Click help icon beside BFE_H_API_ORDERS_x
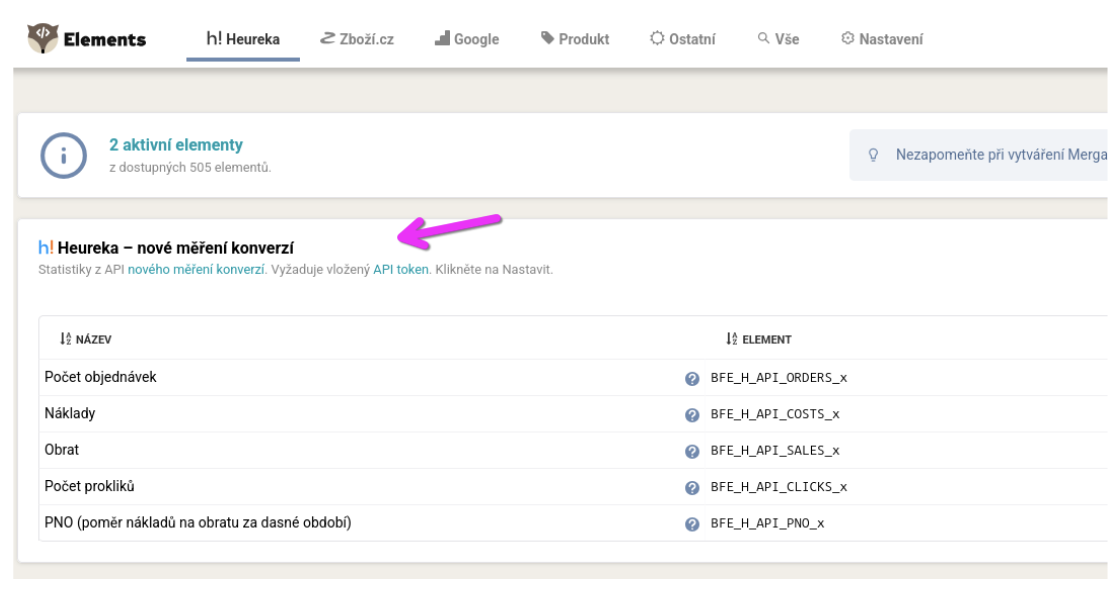 (x=691, y=378)
